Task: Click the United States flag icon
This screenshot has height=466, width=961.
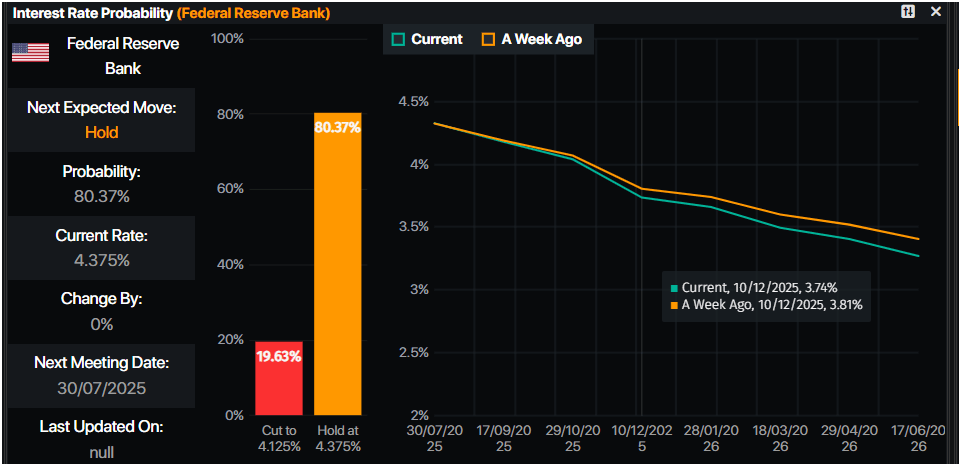Action: coord(30,53)
